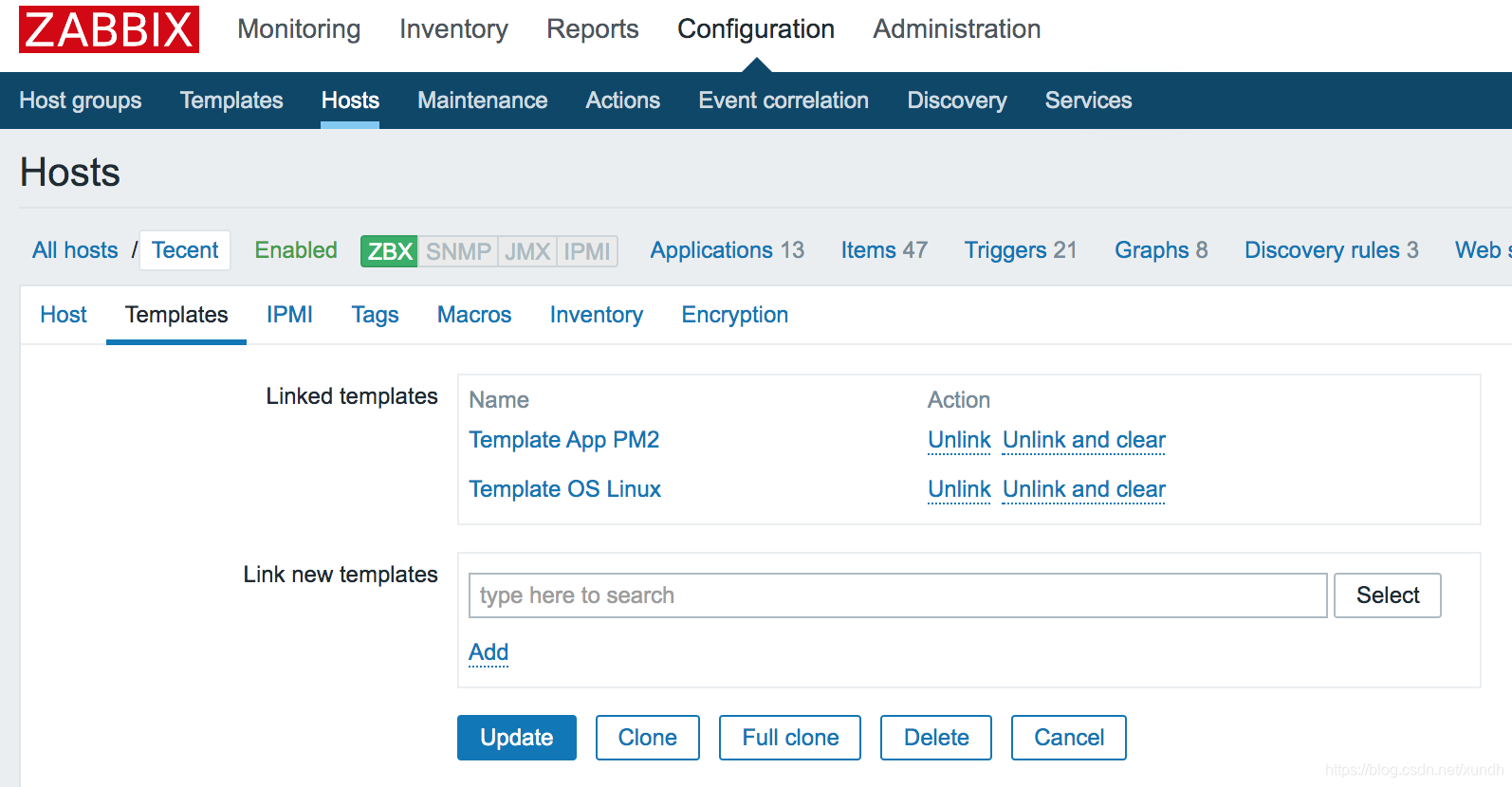Unlink and clear Template OS Linux
Screen dimensions: 1512x787
(x=1084, y=489)
